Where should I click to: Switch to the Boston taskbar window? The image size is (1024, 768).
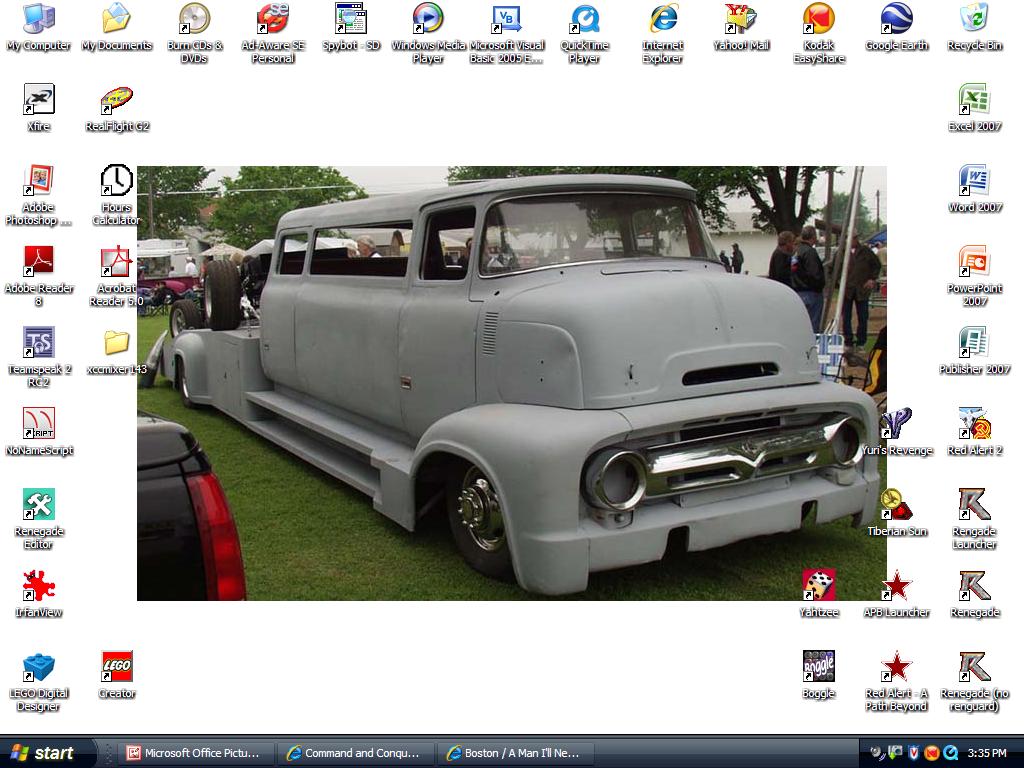pyautogui.click(x=515, y=753)
